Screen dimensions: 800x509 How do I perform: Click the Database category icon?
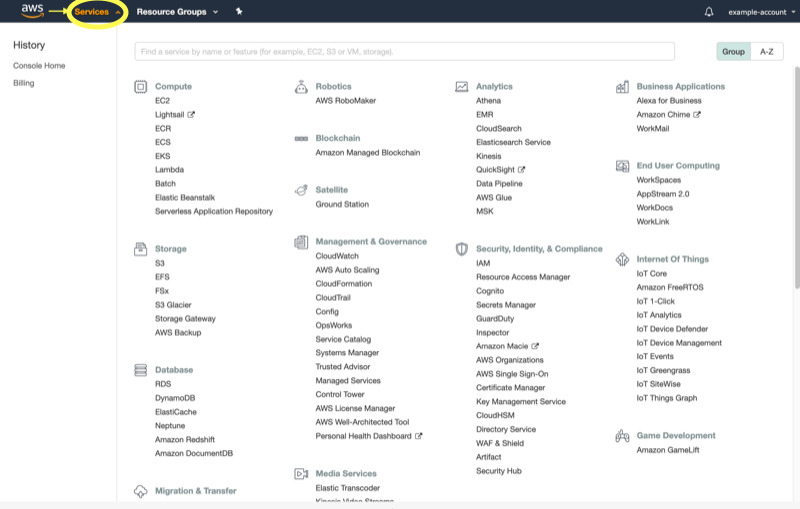pos(141,370)
